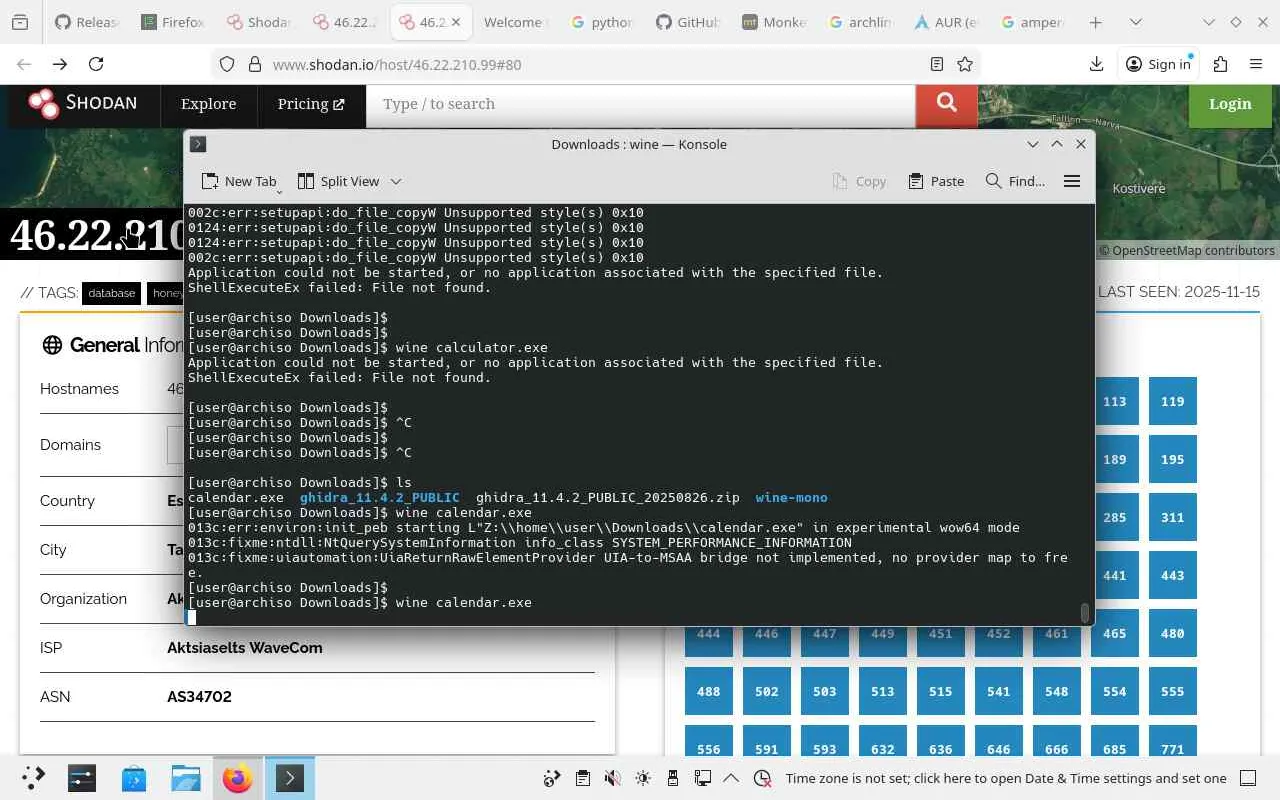This screenshot has height=800, width=1280.
Task: Open port 113 tile
Action: coord(1114,401)
